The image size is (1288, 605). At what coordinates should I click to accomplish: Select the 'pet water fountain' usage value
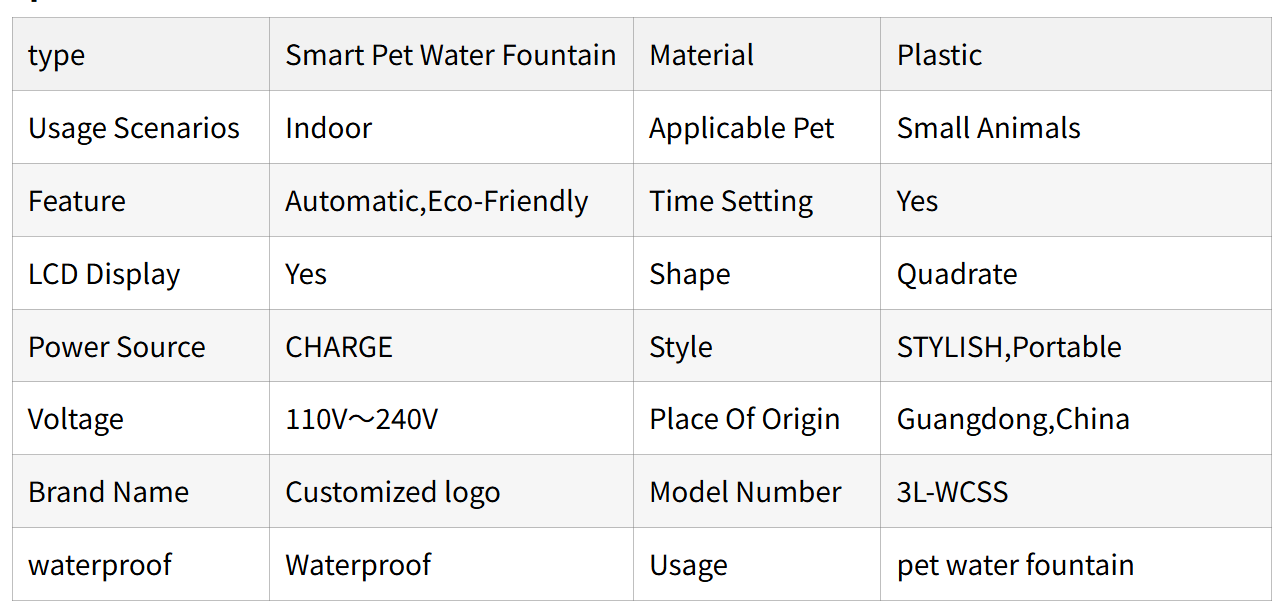(x=1015, y=565)
